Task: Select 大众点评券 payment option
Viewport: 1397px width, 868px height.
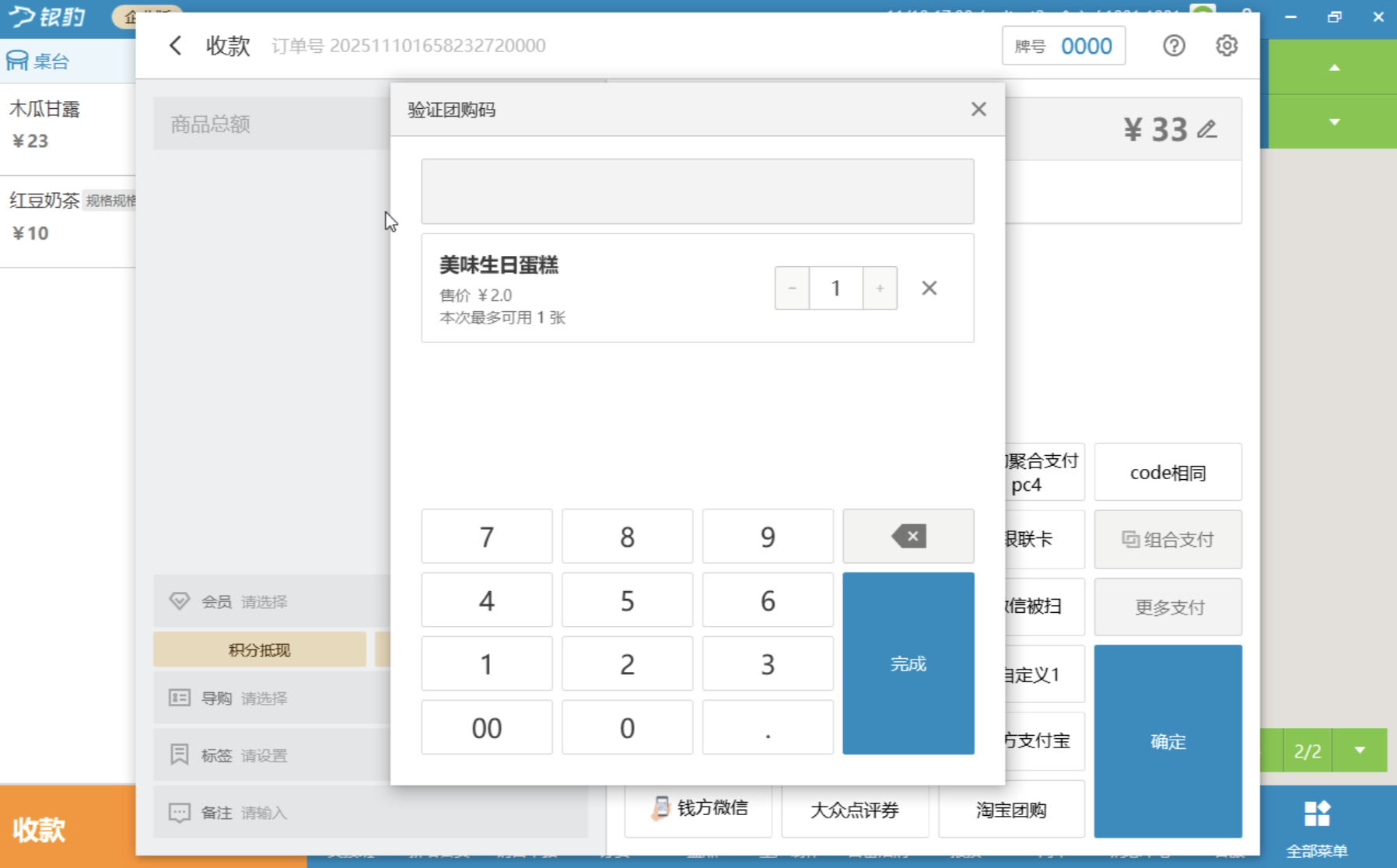Action: click(854, 810)
